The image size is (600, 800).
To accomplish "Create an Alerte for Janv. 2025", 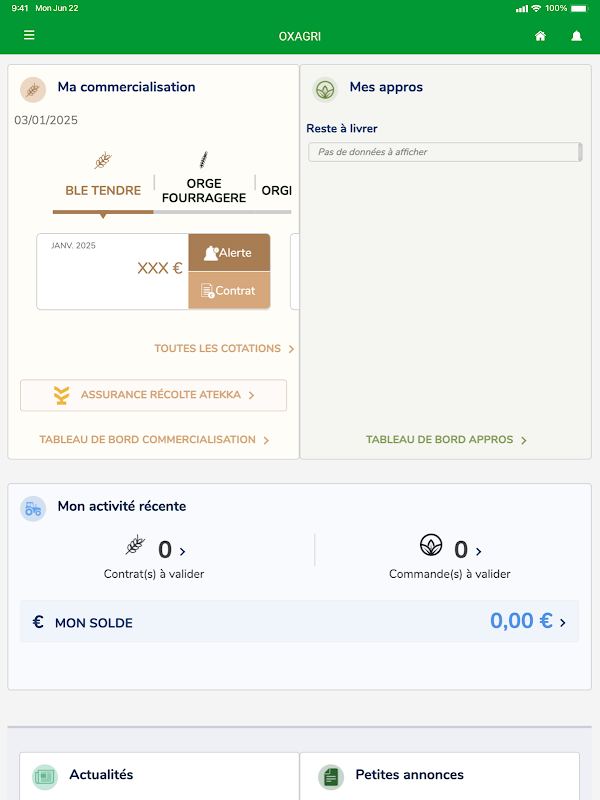I will click(229, 253).
